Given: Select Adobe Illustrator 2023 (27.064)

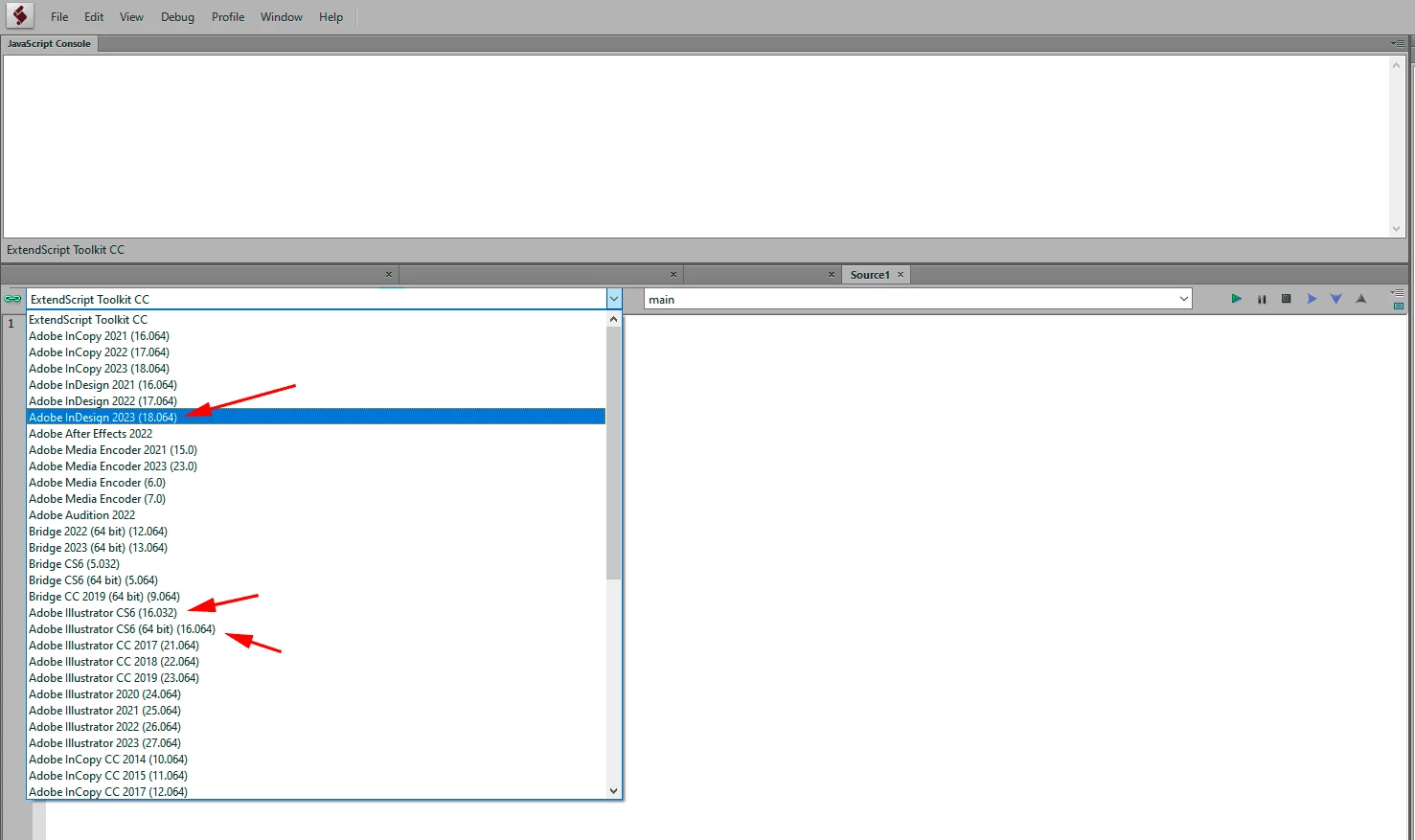Looking at the screenshot, I should click(x=316, y=743).
